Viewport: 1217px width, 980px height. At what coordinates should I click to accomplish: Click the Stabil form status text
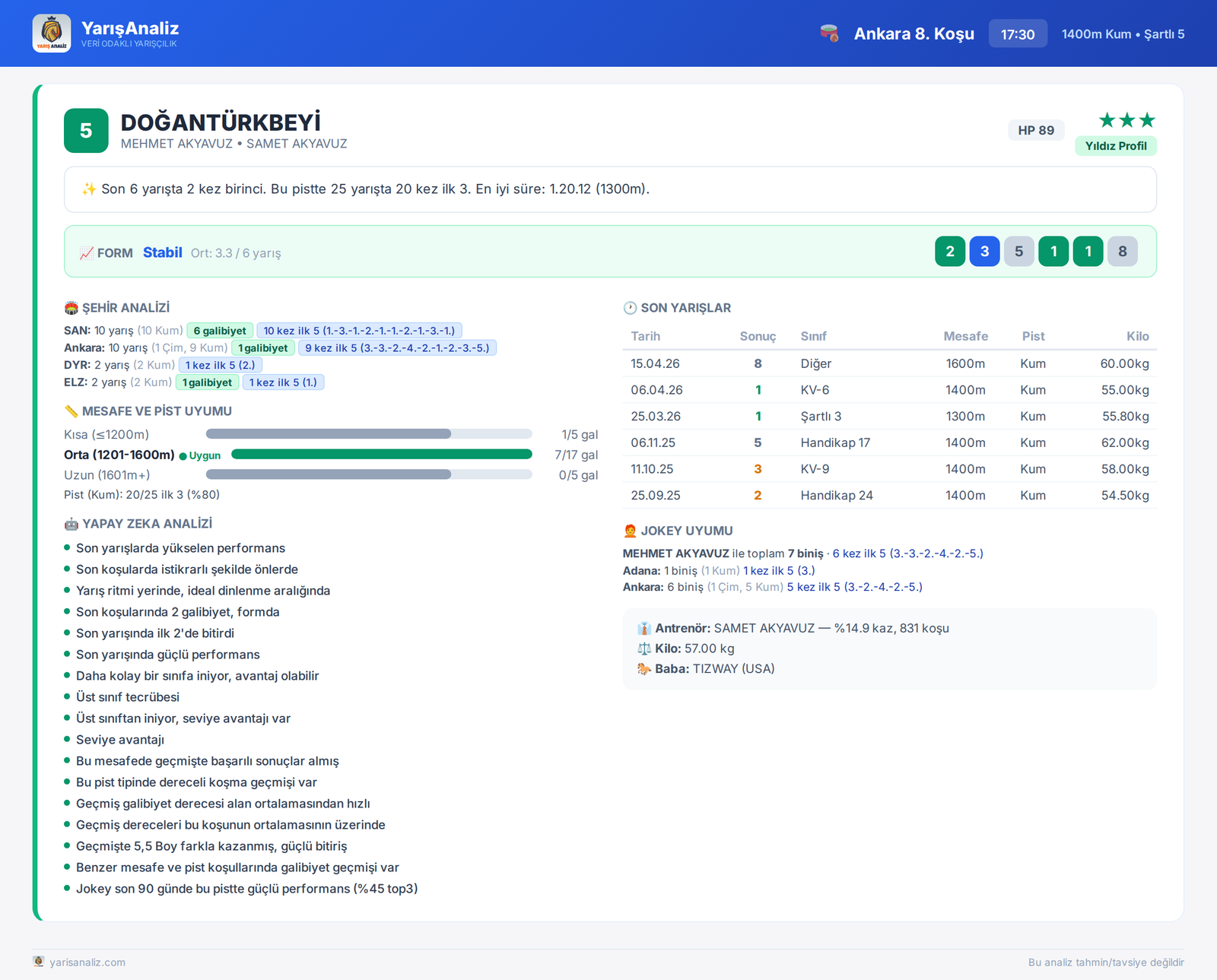coord(163,252)
